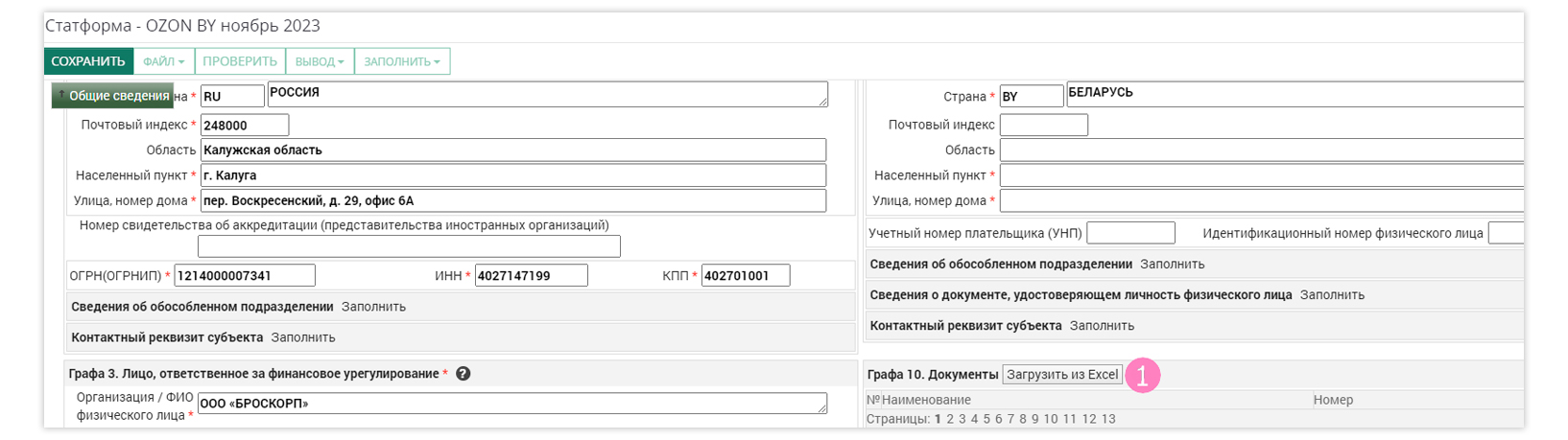Click the country name field РОССИЯ
The height and width of the screenshot is (440, 1568).
click(547, 94)
